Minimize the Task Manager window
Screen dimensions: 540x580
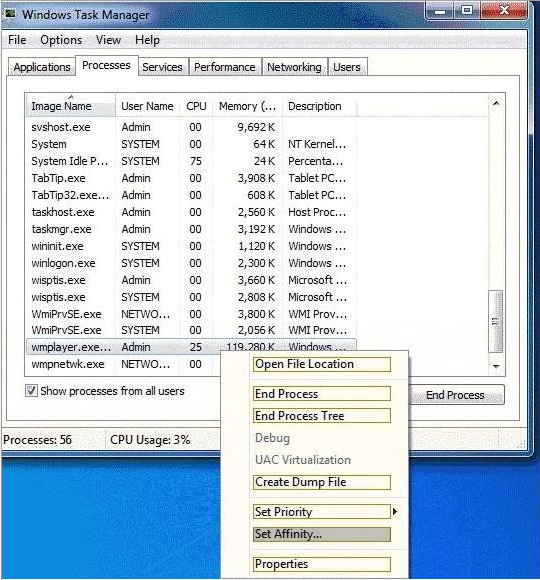click(440, 11)
